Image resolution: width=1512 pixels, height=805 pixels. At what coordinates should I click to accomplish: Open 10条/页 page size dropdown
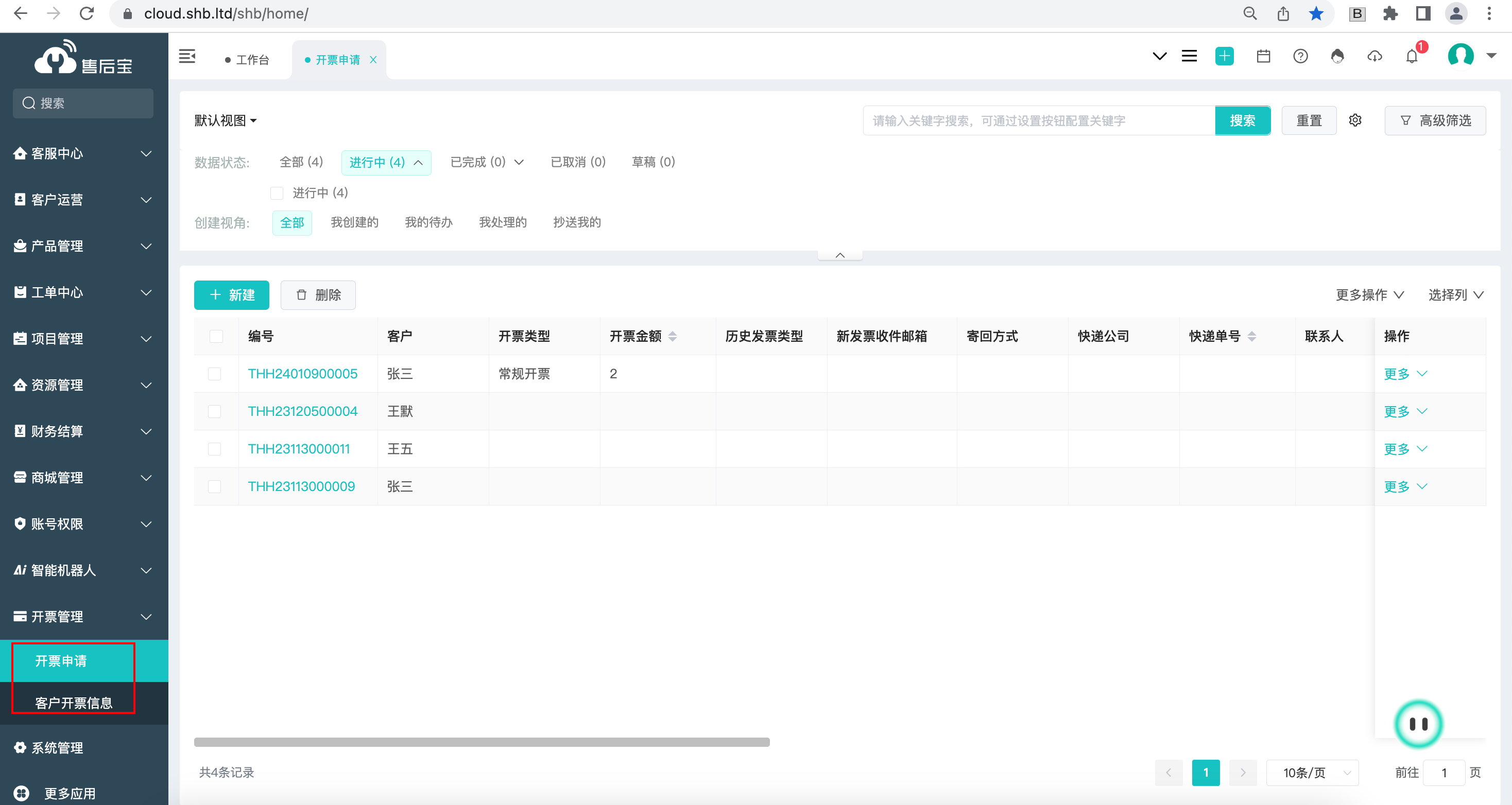(x=1312, y=772)
